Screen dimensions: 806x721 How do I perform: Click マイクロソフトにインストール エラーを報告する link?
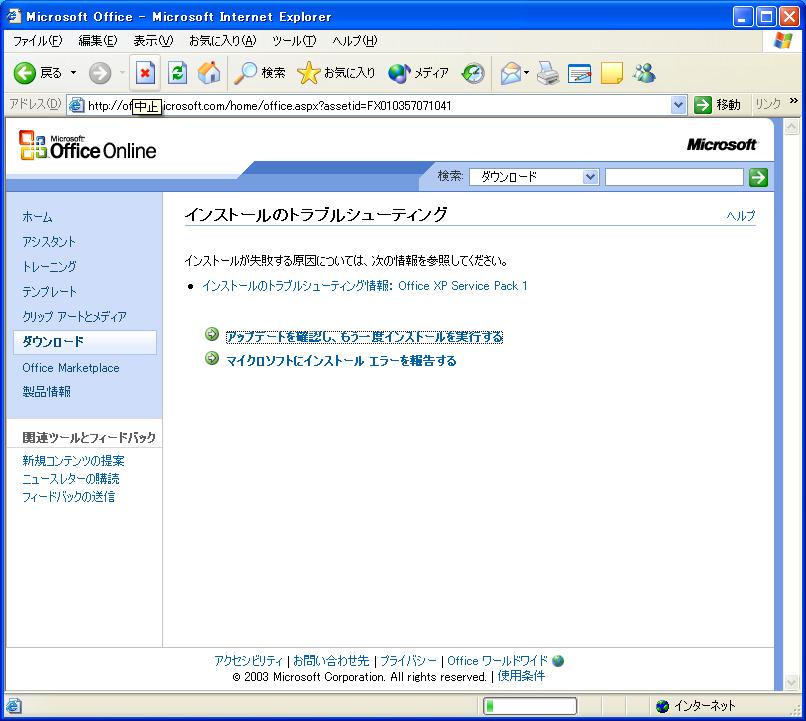coord(341,361)
